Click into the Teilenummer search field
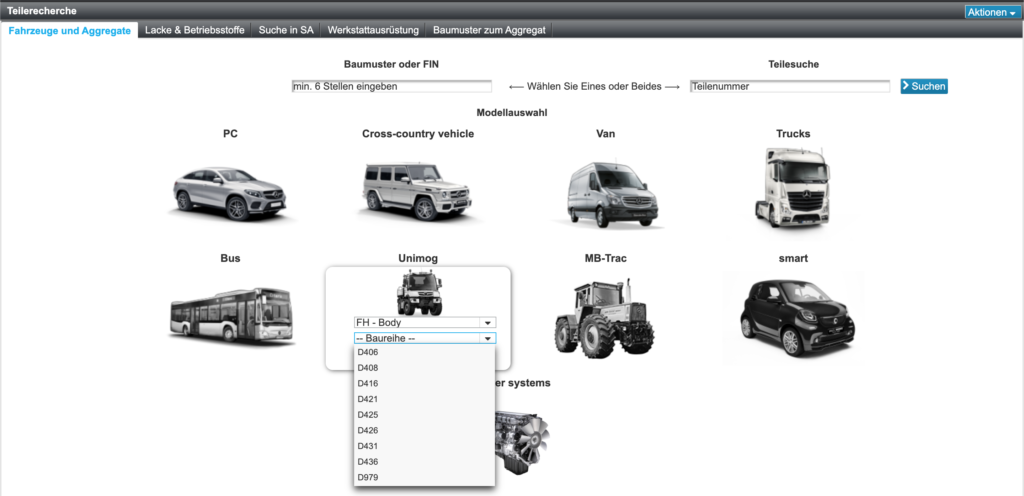The height and width of the screenshot is (496, 1024). click(789, 87)
